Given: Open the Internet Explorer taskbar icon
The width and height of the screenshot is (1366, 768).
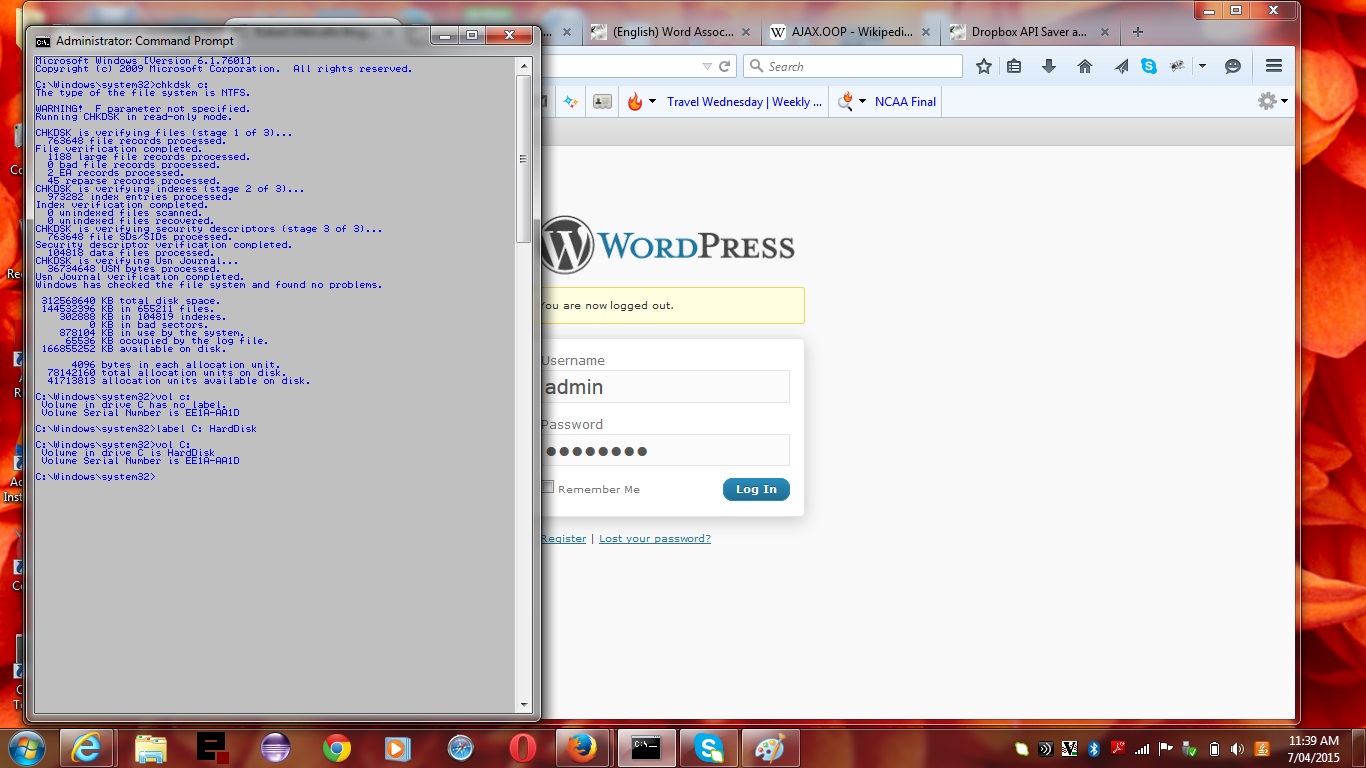Looking at the screenshot, I should click(87, 747).
